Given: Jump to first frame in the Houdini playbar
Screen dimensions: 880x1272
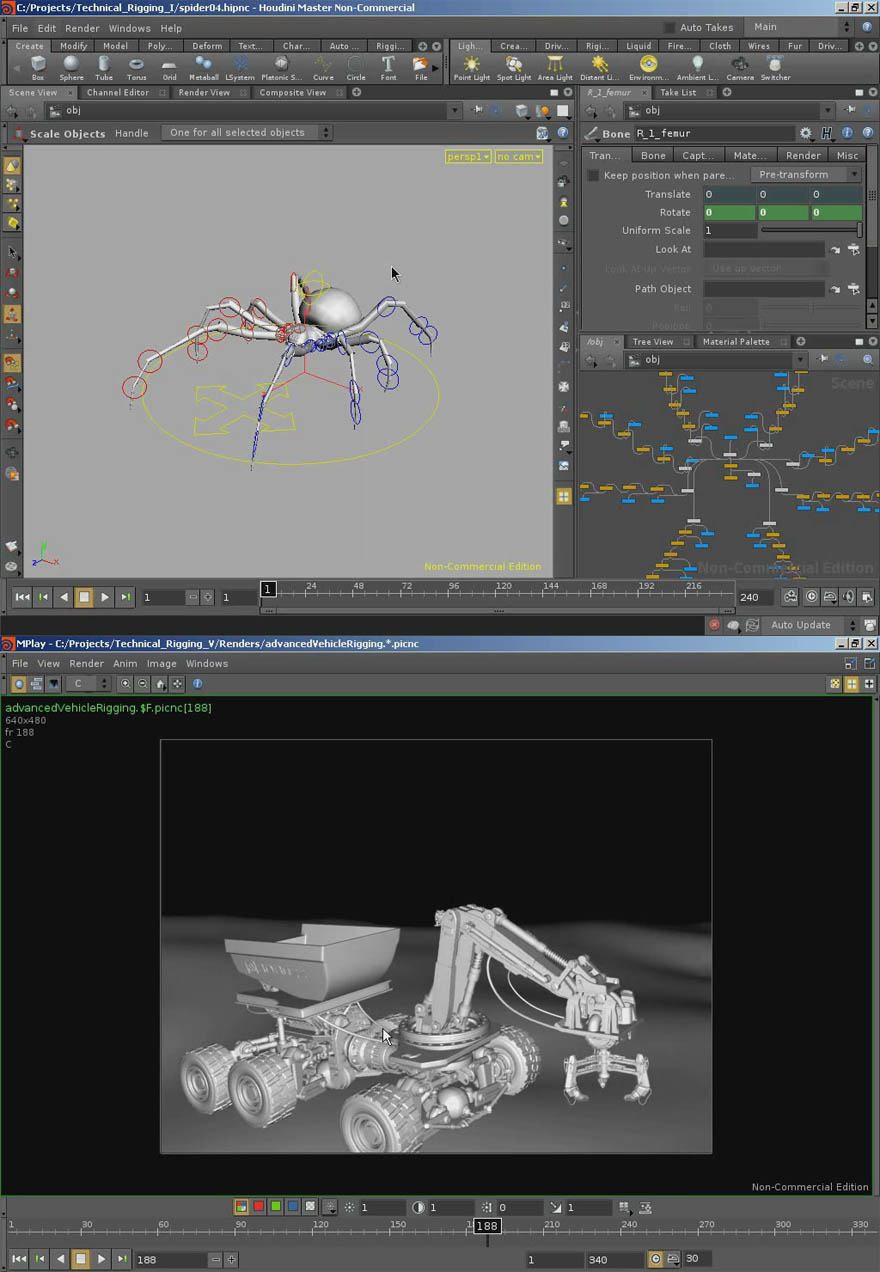Looking at the screenshot, I should 22,597.
